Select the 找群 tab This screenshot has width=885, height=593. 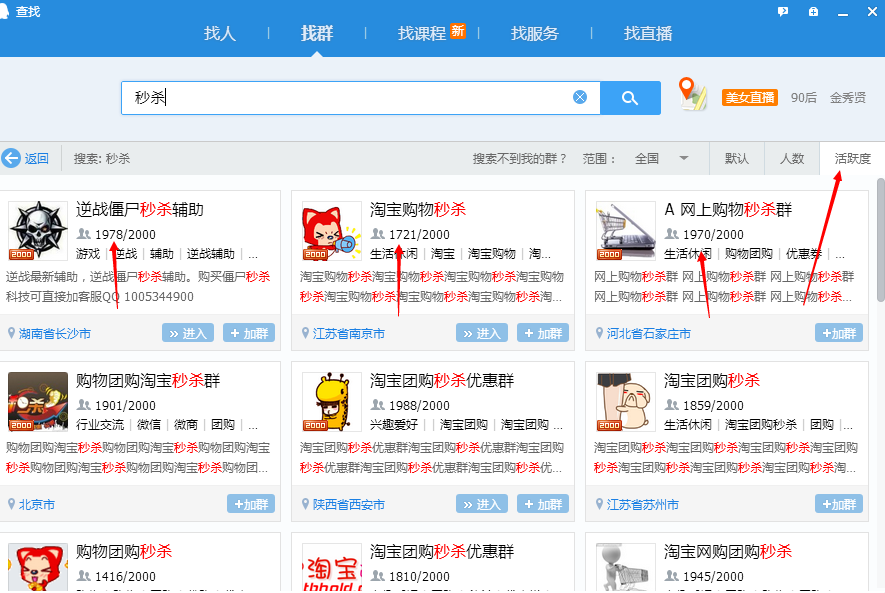tap(317, 33)
